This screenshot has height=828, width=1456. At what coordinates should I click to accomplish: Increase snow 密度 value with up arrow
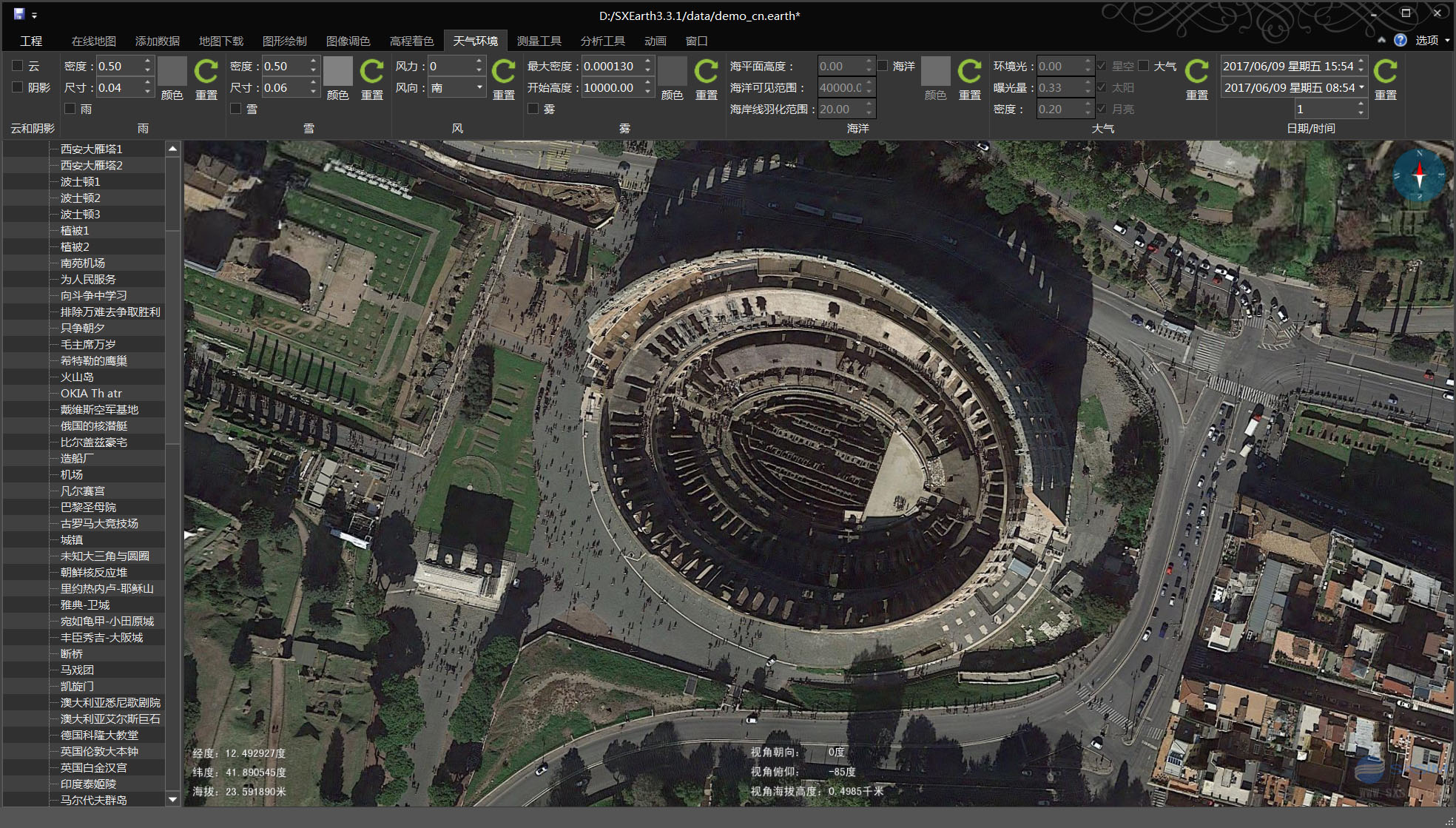pos(313,61)
